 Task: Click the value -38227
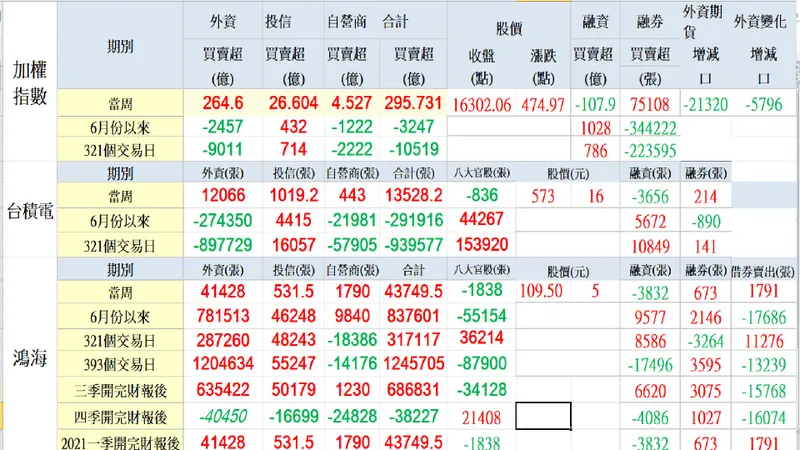coord(413,416)
